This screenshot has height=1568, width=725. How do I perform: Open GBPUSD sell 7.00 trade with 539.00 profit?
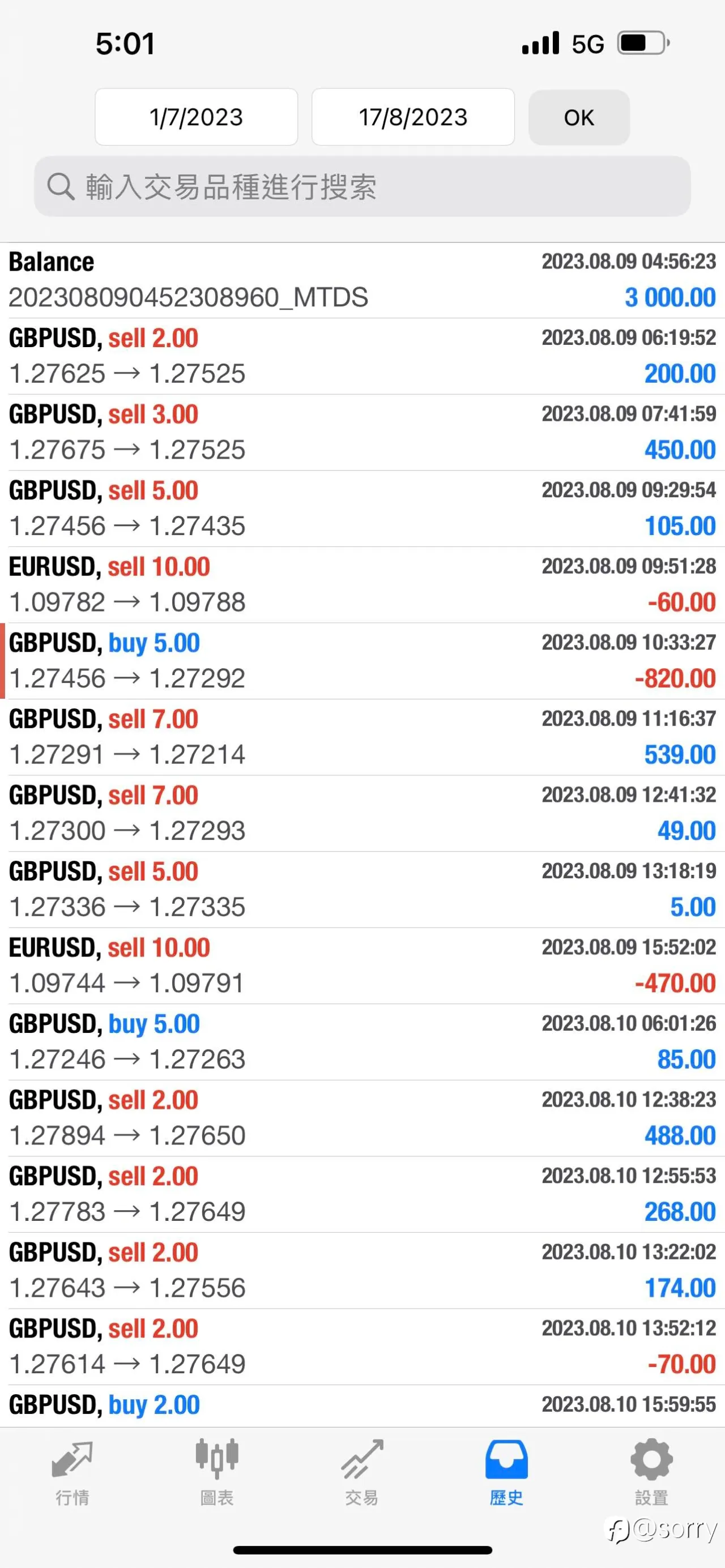pyautogui.click(x=362, y=737)
